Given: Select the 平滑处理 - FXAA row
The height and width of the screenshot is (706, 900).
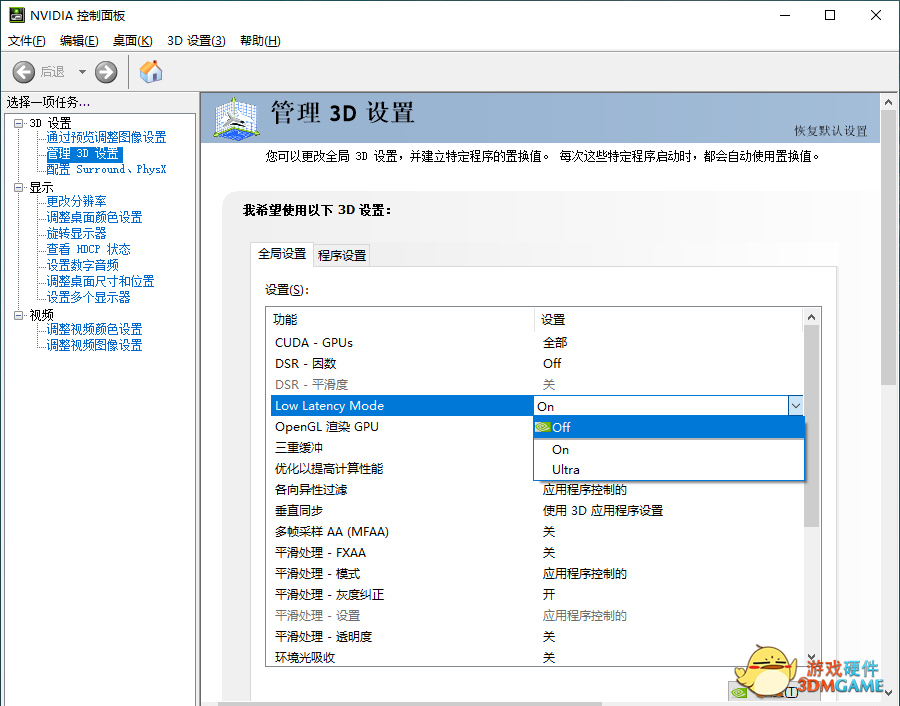Looking at the screenshot, I should pyautogui.click(x=537, y=553).
